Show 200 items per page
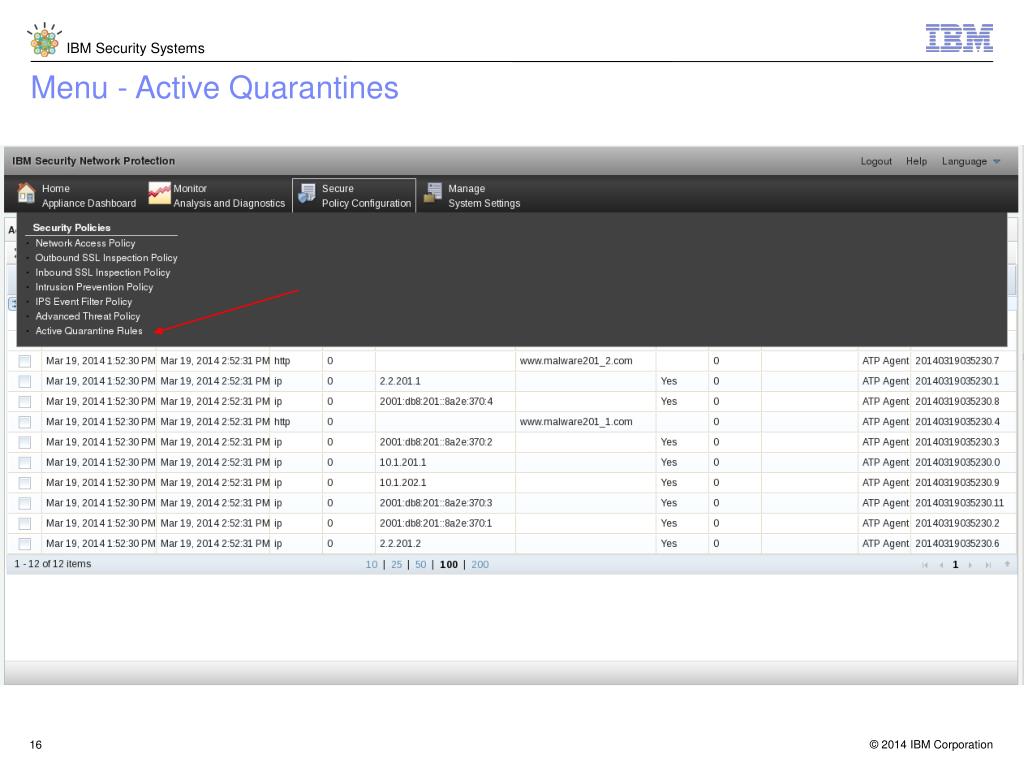Screen dimensions: 1024x768 point(480,565)
